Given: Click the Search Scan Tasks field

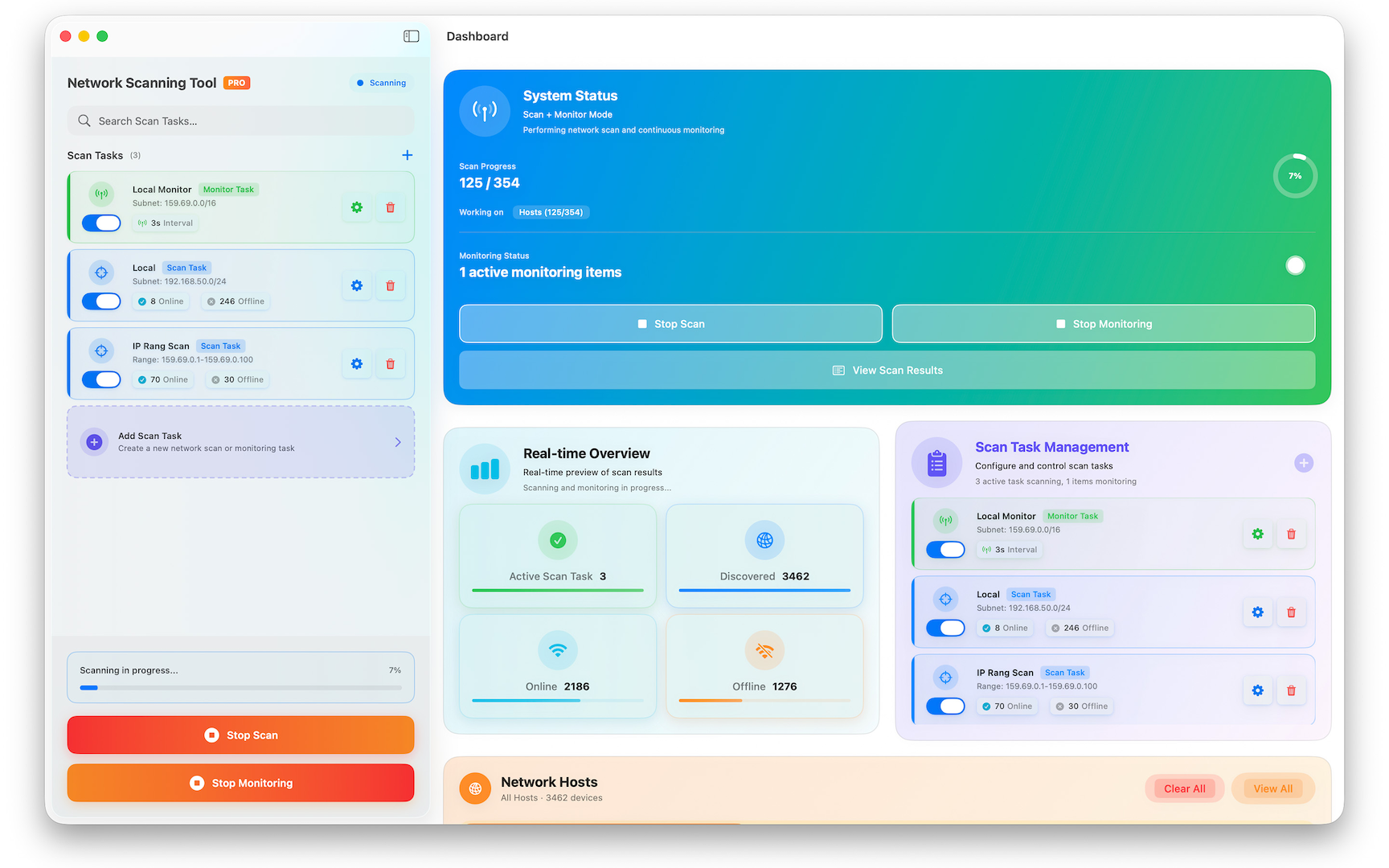Looking at the screenshot, I should [241, 121].
